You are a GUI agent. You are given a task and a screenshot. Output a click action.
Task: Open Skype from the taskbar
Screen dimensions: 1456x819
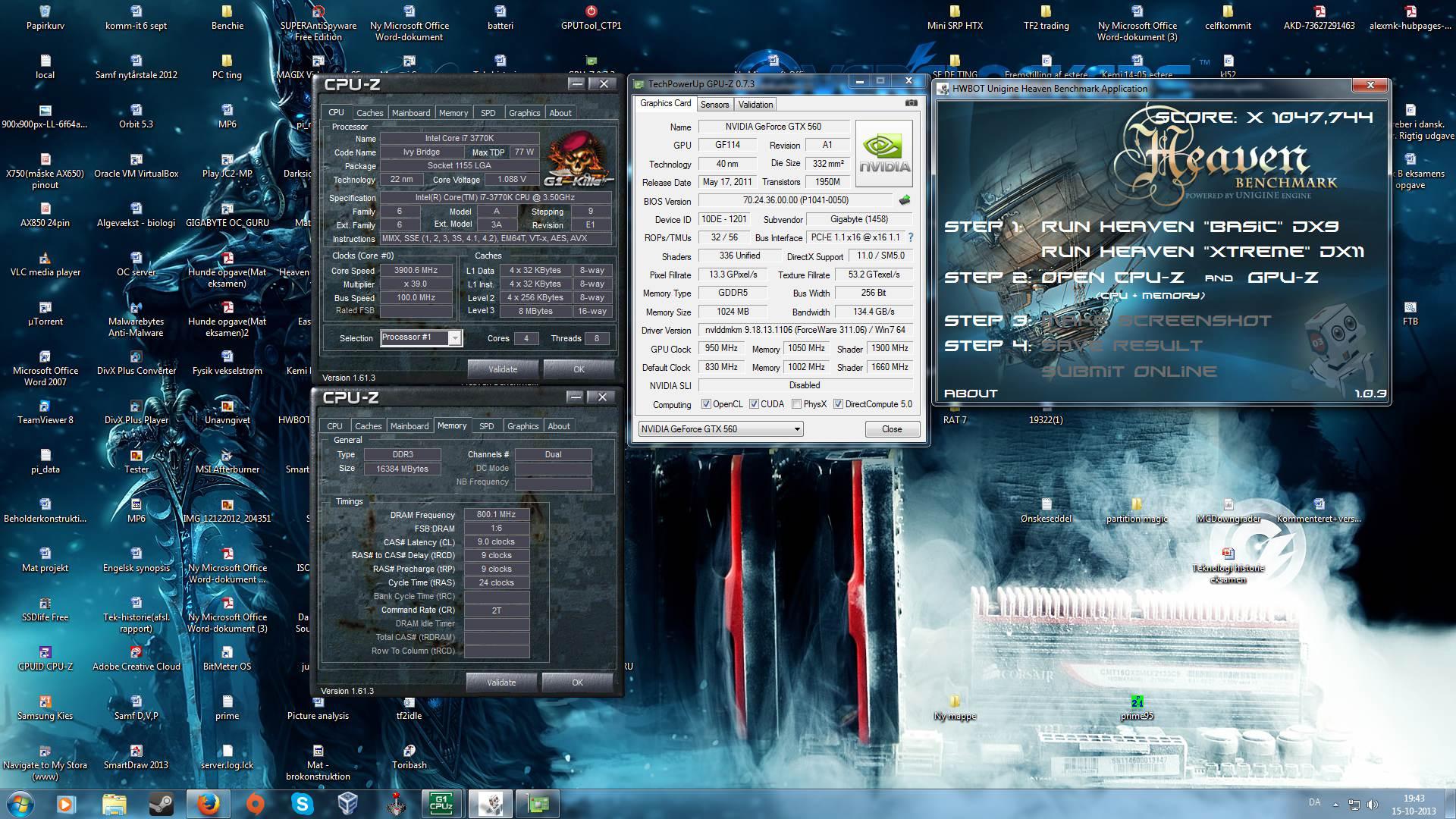click(x=303, y=803)
